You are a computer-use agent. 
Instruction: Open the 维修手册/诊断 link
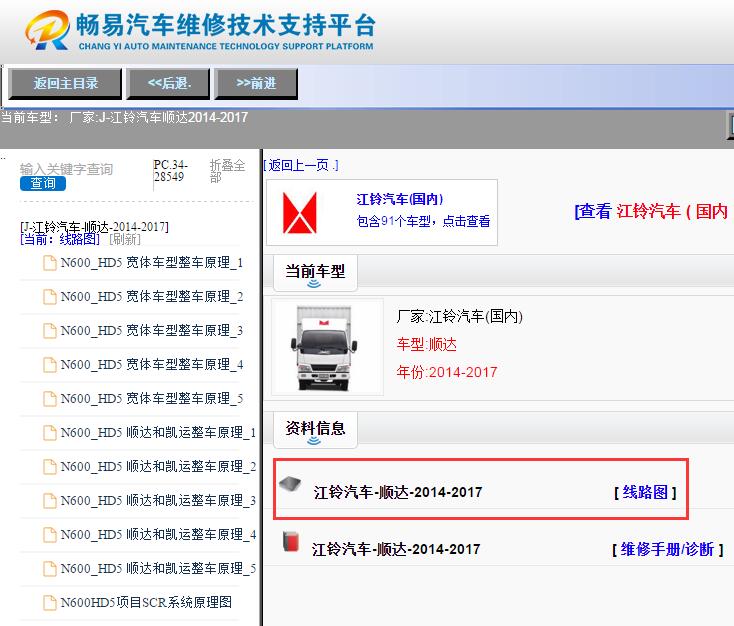pos(667,549)
